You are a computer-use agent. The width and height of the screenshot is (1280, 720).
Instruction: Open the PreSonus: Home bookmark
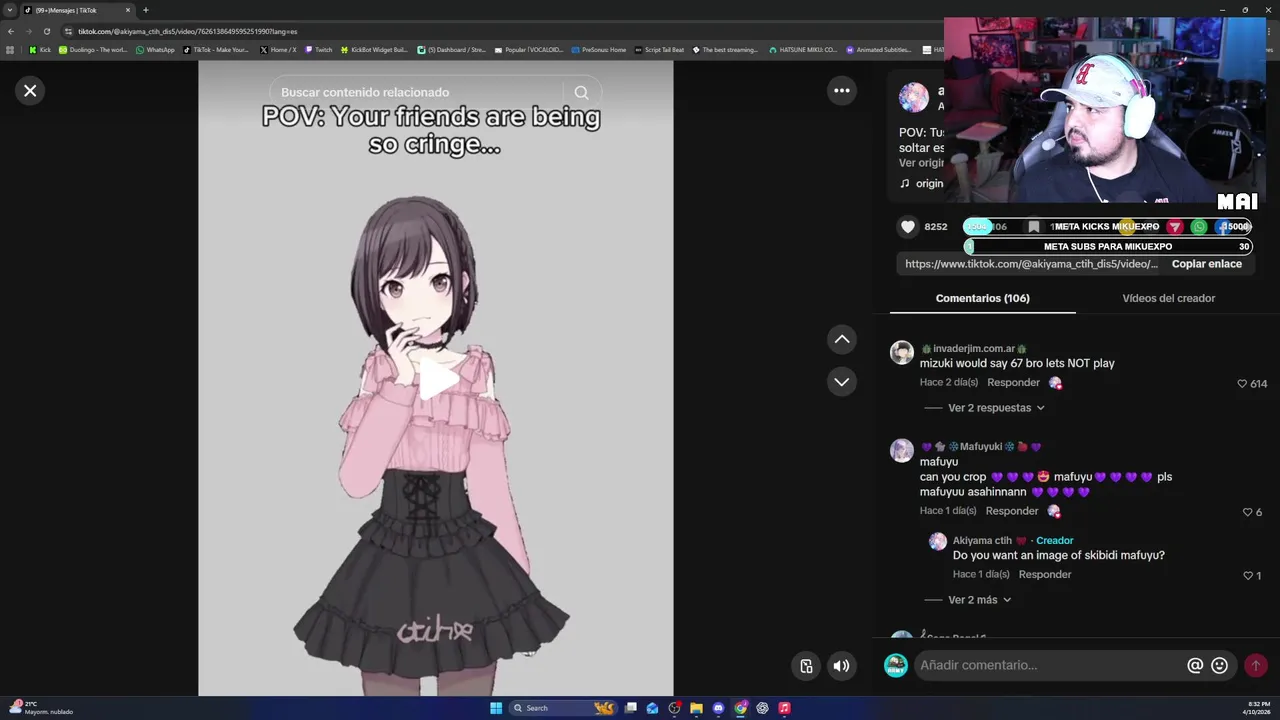tap(598, 49)
